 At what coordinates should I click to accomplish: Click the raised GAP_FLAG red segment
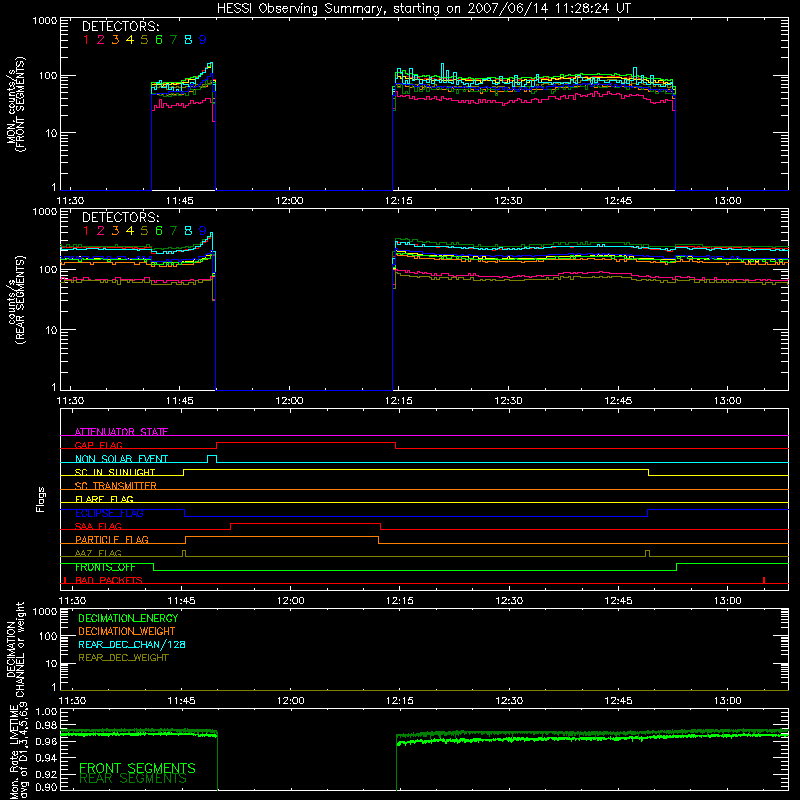(306, 443)
